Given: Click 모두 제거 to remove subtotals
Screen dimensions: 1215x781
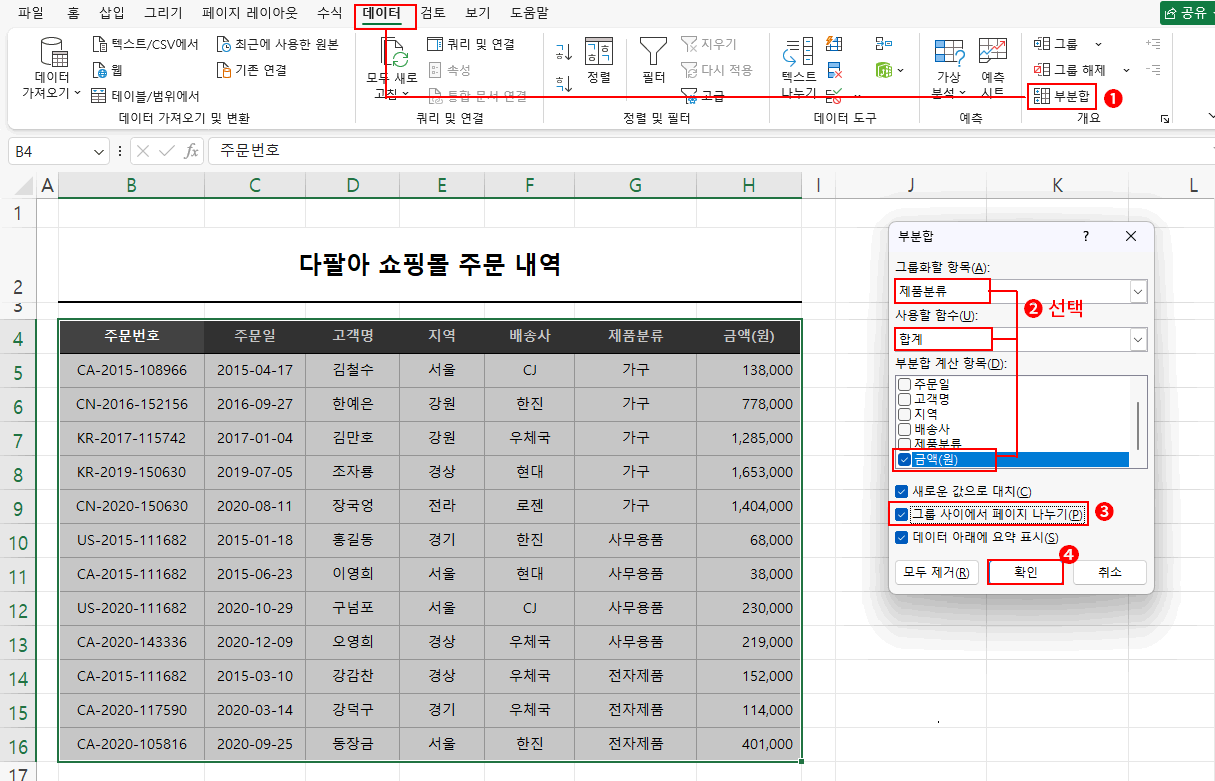Looking at the screenshot, I should [x=936, y=572].
